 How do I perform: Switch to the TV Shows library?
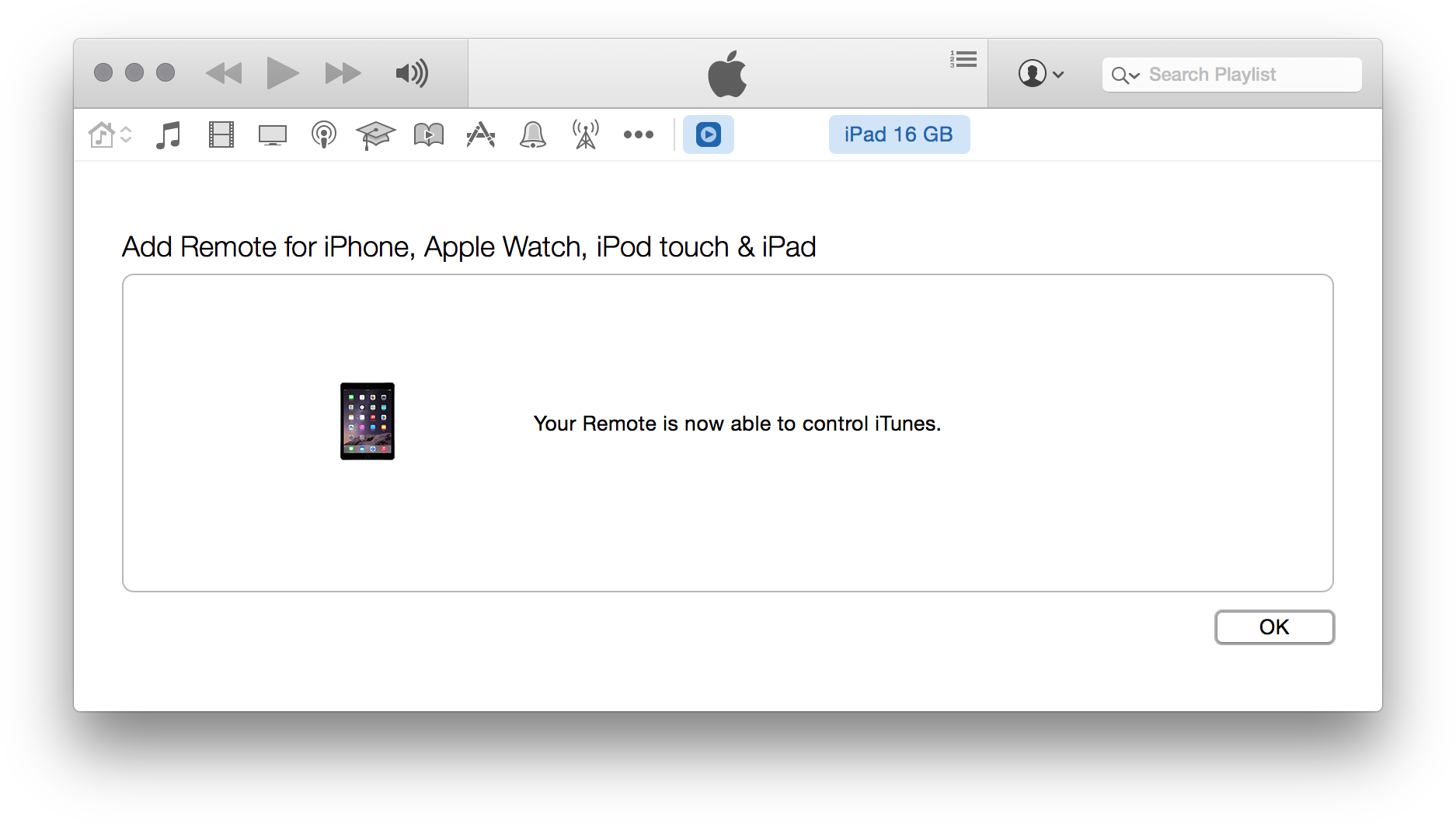273,135
